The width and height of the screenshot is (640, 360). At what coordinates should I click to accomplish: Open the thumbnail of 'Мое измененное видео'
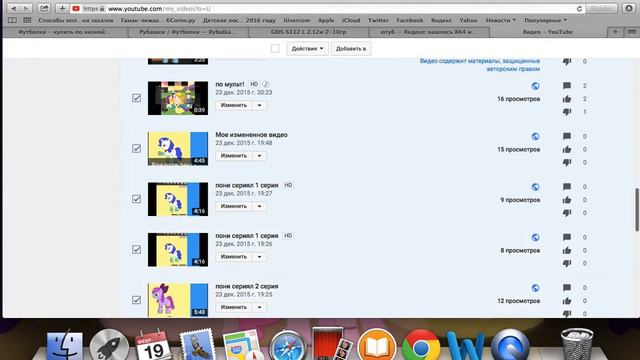pyautogui.click(x=178, y=149)
